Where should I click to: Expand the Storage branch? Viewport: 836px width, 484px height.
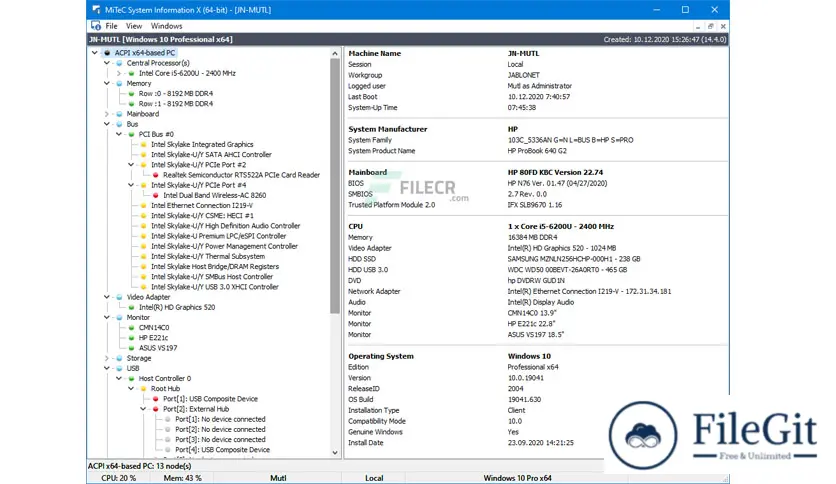tap(107, 358)
